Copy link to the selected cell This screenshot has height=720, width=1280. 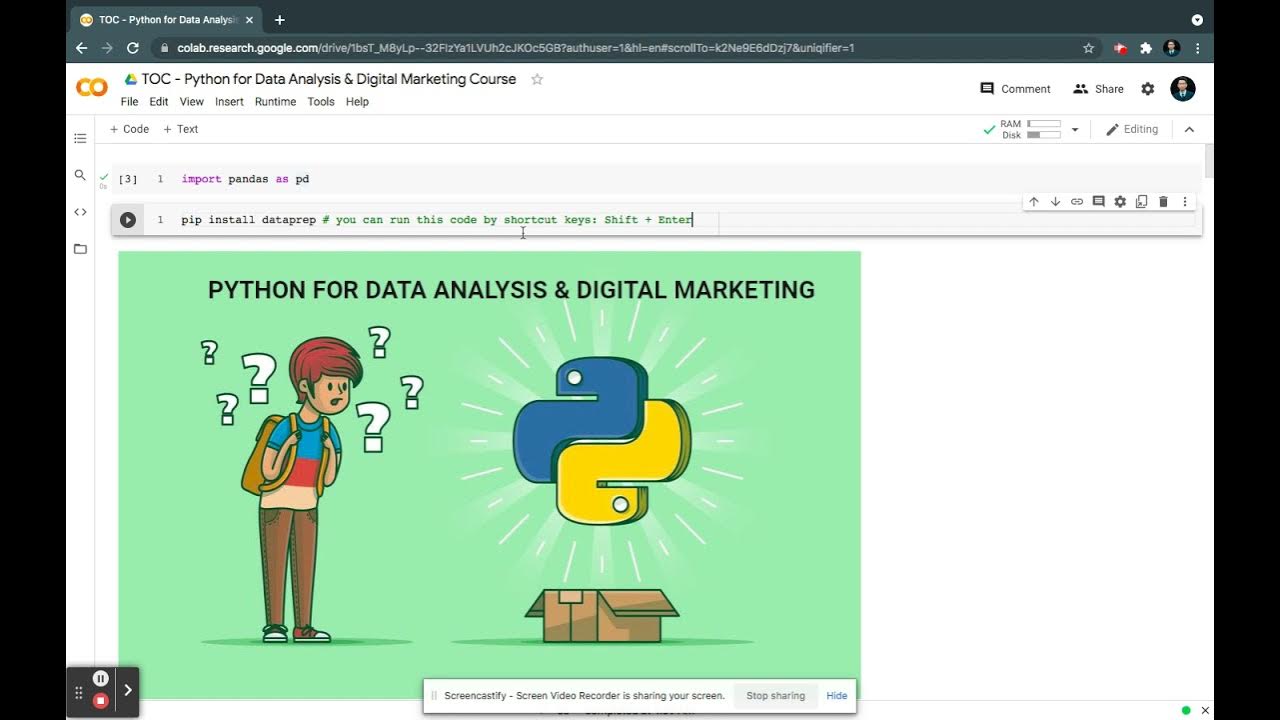click(x=1077, y=202)
